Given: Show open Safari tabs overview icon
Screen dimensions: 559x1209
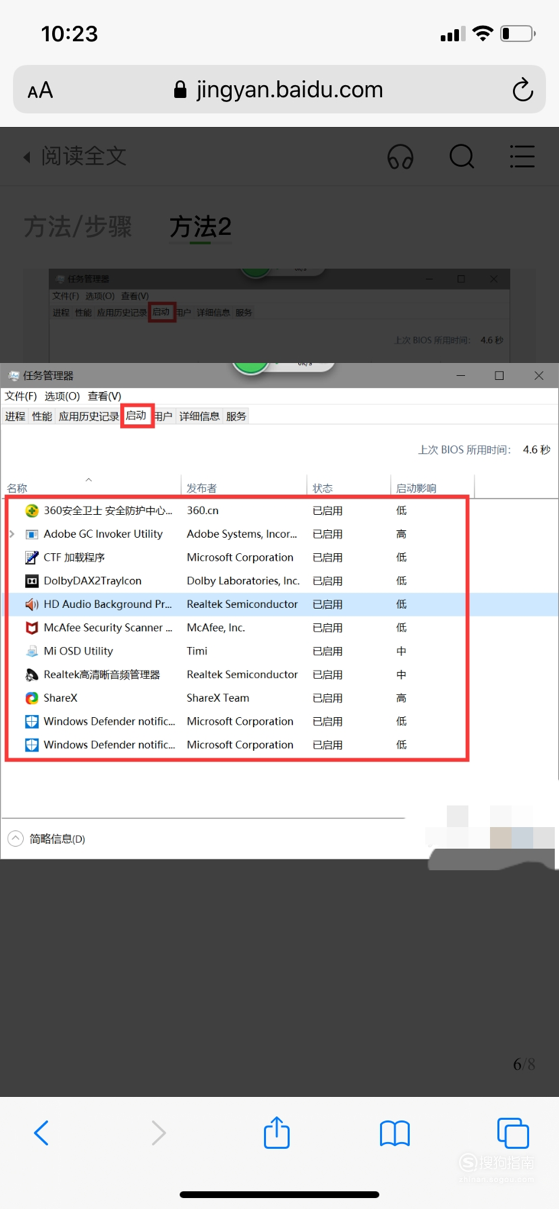Looking at the screenshot, I should coord(513,1132).
